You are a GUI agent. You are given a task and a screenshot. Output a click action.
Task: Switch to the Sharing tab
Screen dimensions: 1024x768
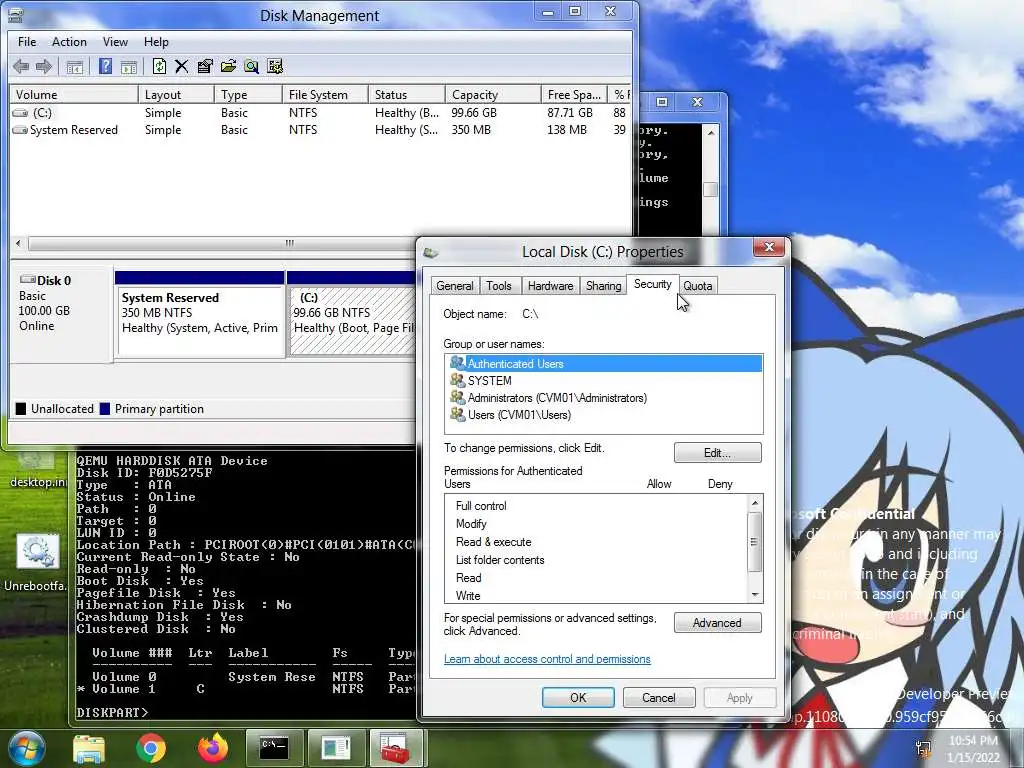coord(603,286)
